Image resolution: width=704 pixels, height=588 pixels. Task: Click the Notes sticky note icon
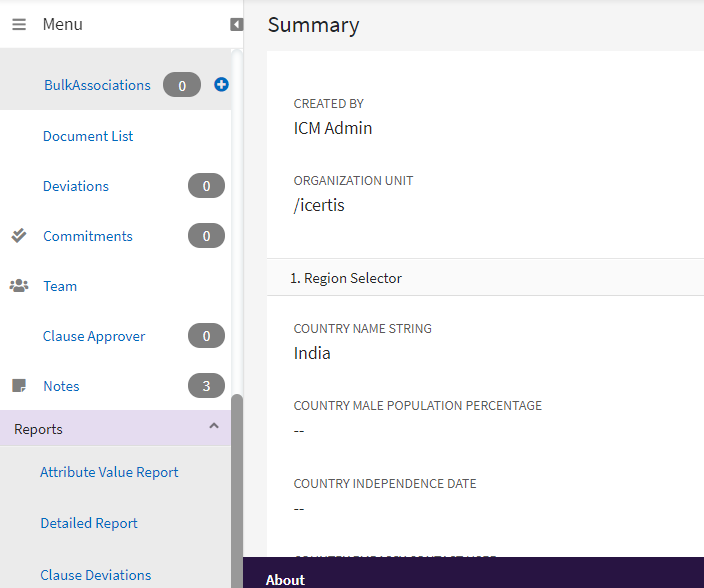click(19, 386)
